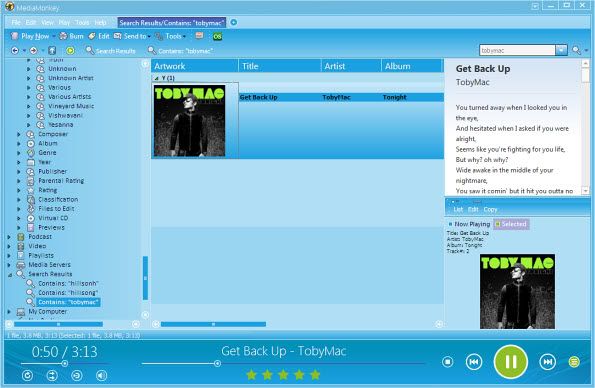
Task: Collapse the Y (1) group in the track list
Action: click(156, 78)
